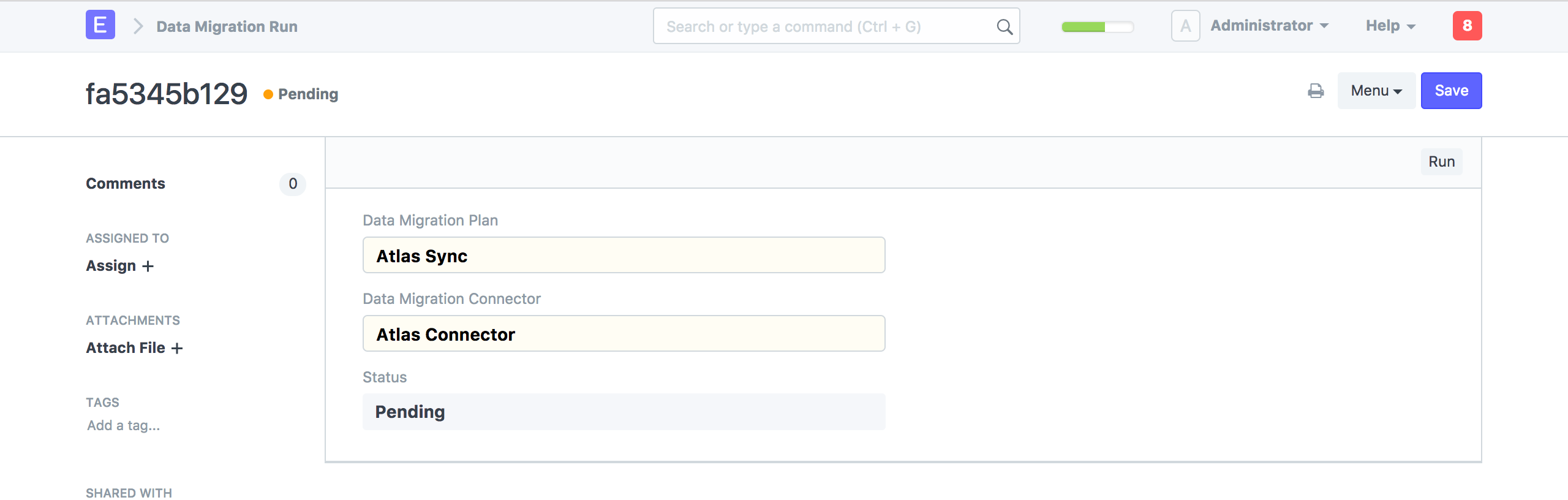Image resolution: width=1568 pixels, height=500 pixels.
Task: Click the Add a tag field
Action: (124, 425)
